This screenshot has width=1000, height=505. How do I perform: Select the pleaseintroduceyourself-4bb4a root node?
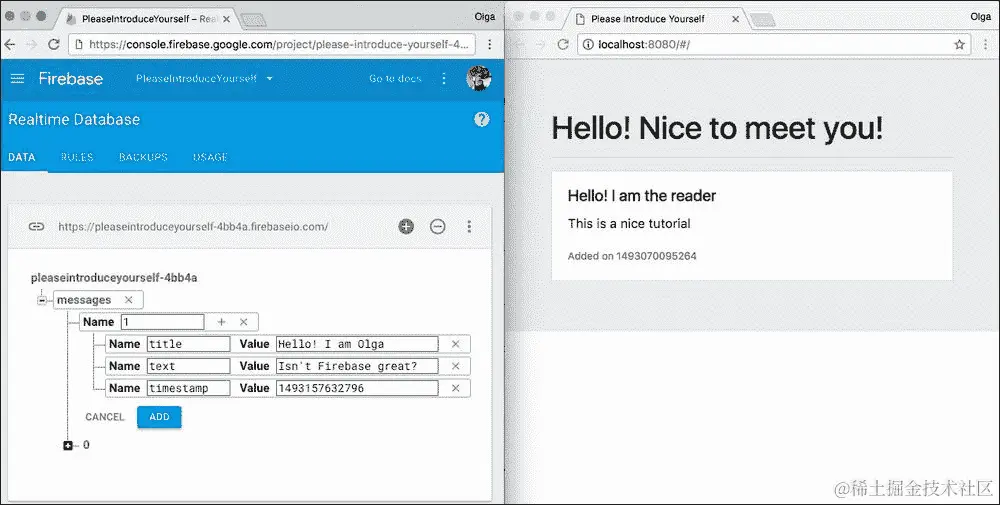coord(114,278)
